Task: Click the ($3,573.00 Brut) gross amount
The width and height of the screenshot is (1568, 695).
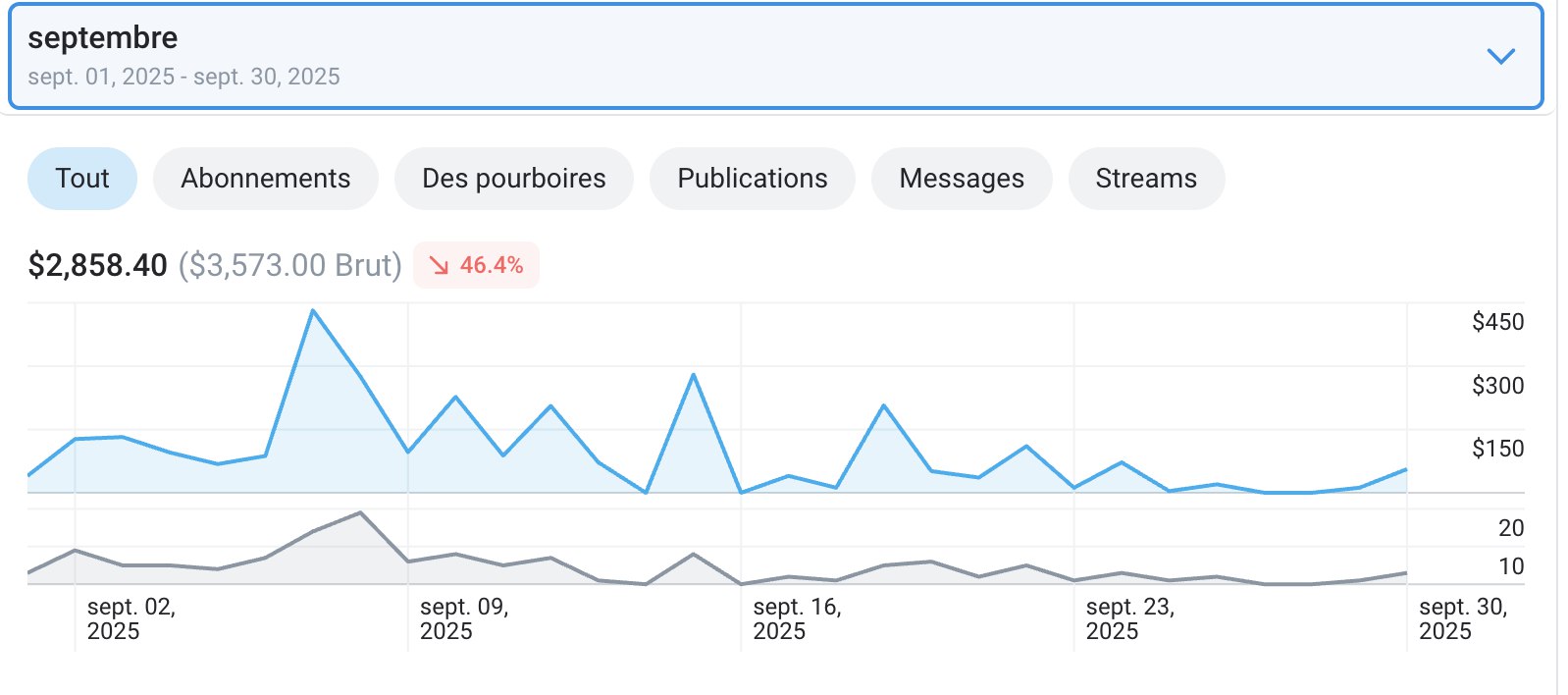Action: [289, 266]
